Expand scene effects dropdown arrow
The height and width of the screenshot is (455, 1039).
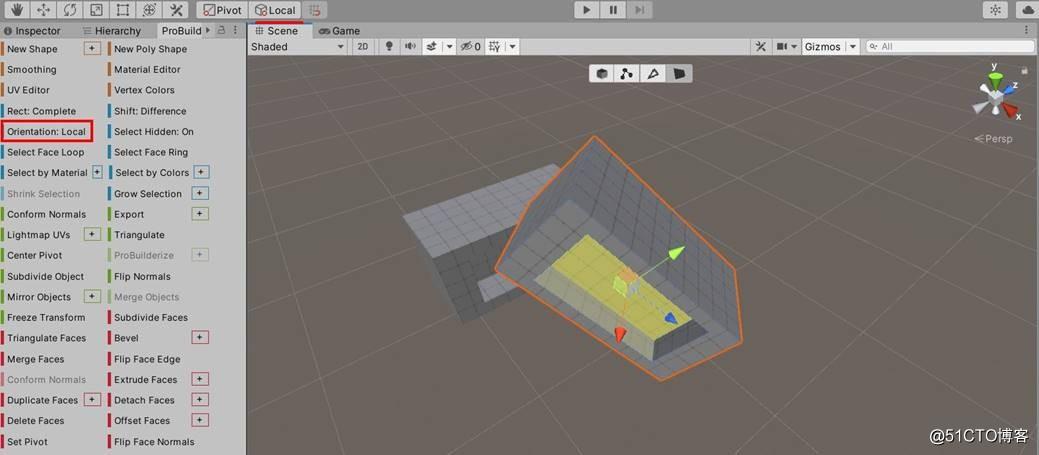[x=449, y=46]
